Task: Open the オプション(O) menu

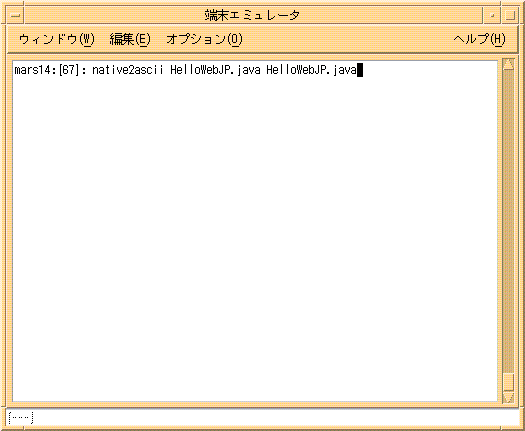Action: 204,40
